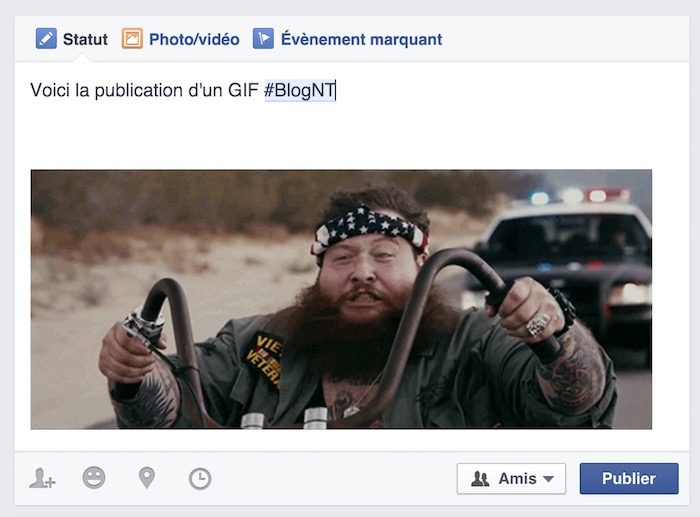This screenshot has height=517, width=700.
Task: Expand the arrow next to Amis
Action: pyautogui.click(x=549, y=479)
